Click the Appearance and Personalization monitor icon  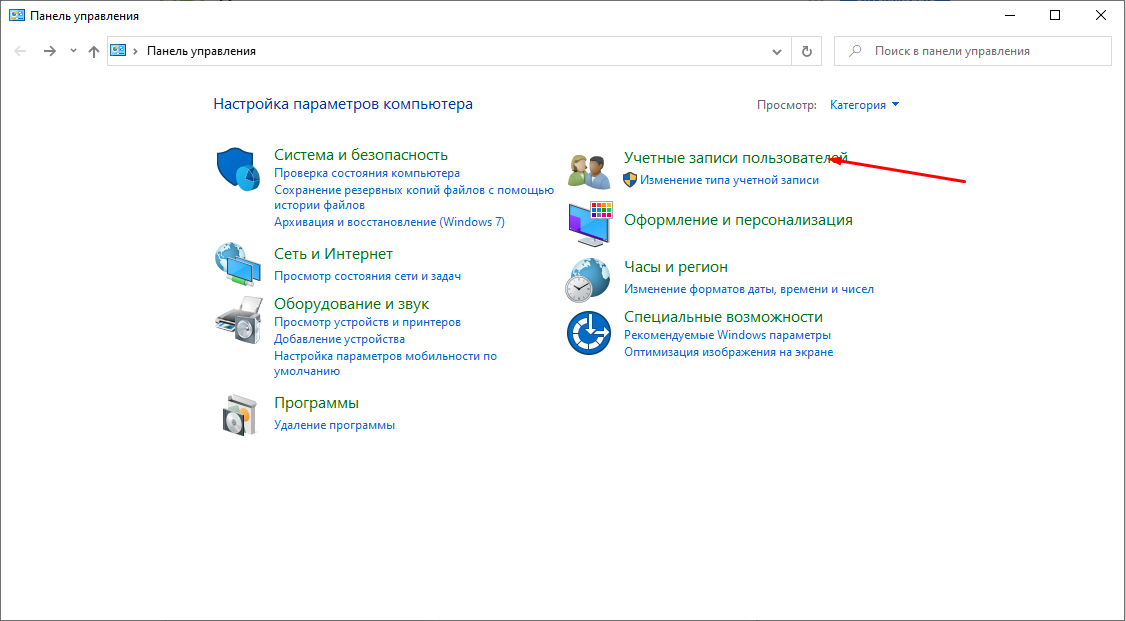tap(590, 223)
